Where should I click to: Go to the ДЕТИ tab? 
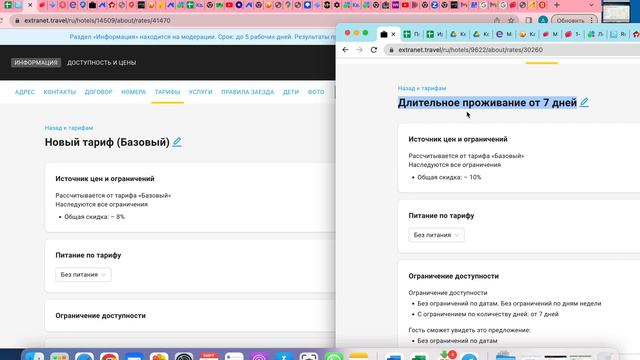291,92
